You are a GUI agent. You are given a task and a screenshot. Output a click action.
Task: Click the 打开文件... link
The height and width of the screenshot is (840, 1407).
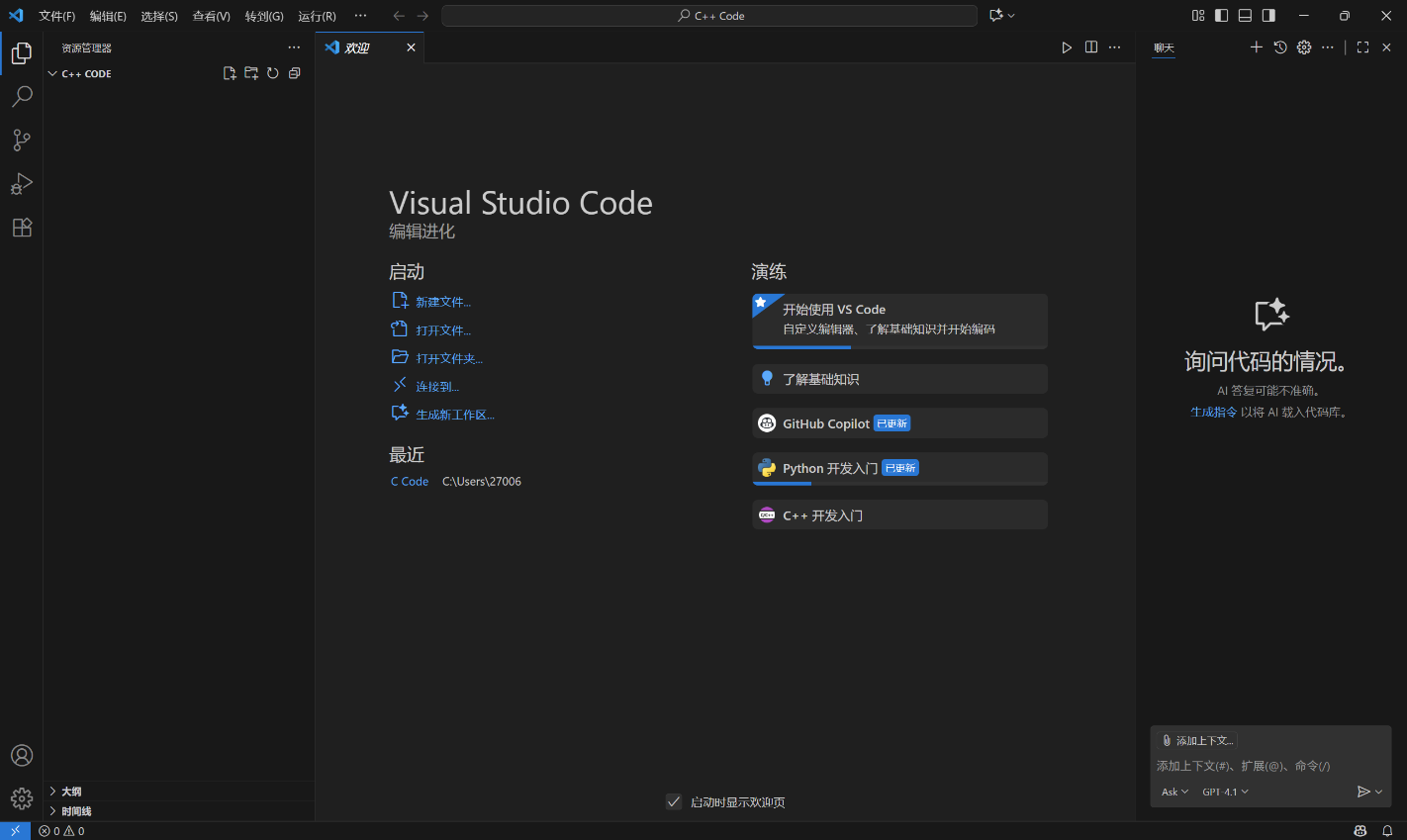[x=443, y=330]
